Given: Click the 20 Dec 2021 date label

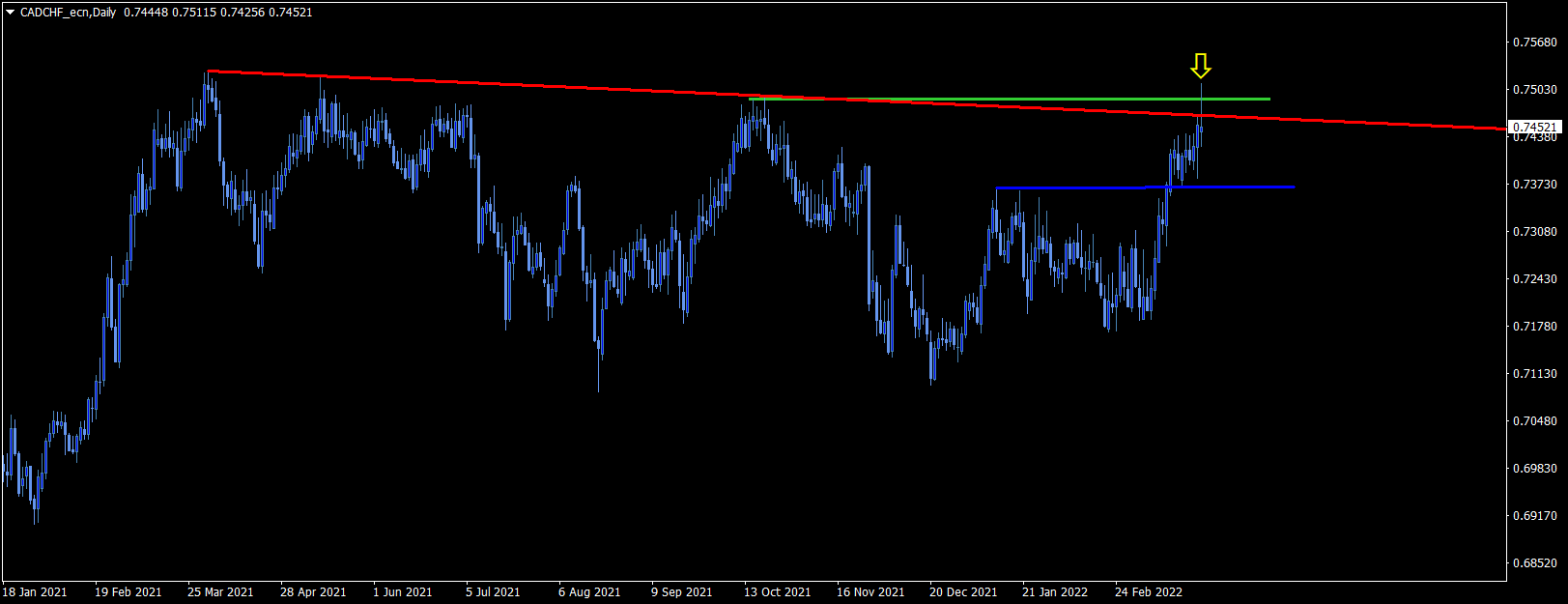Looking at the screenshot, I should [963, 592].
